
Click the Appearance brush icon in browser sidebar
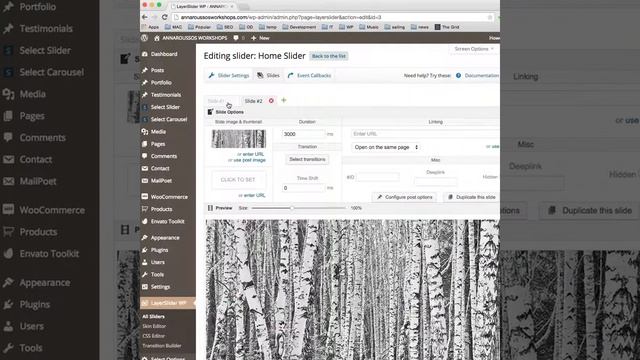[x=144, y=238]
